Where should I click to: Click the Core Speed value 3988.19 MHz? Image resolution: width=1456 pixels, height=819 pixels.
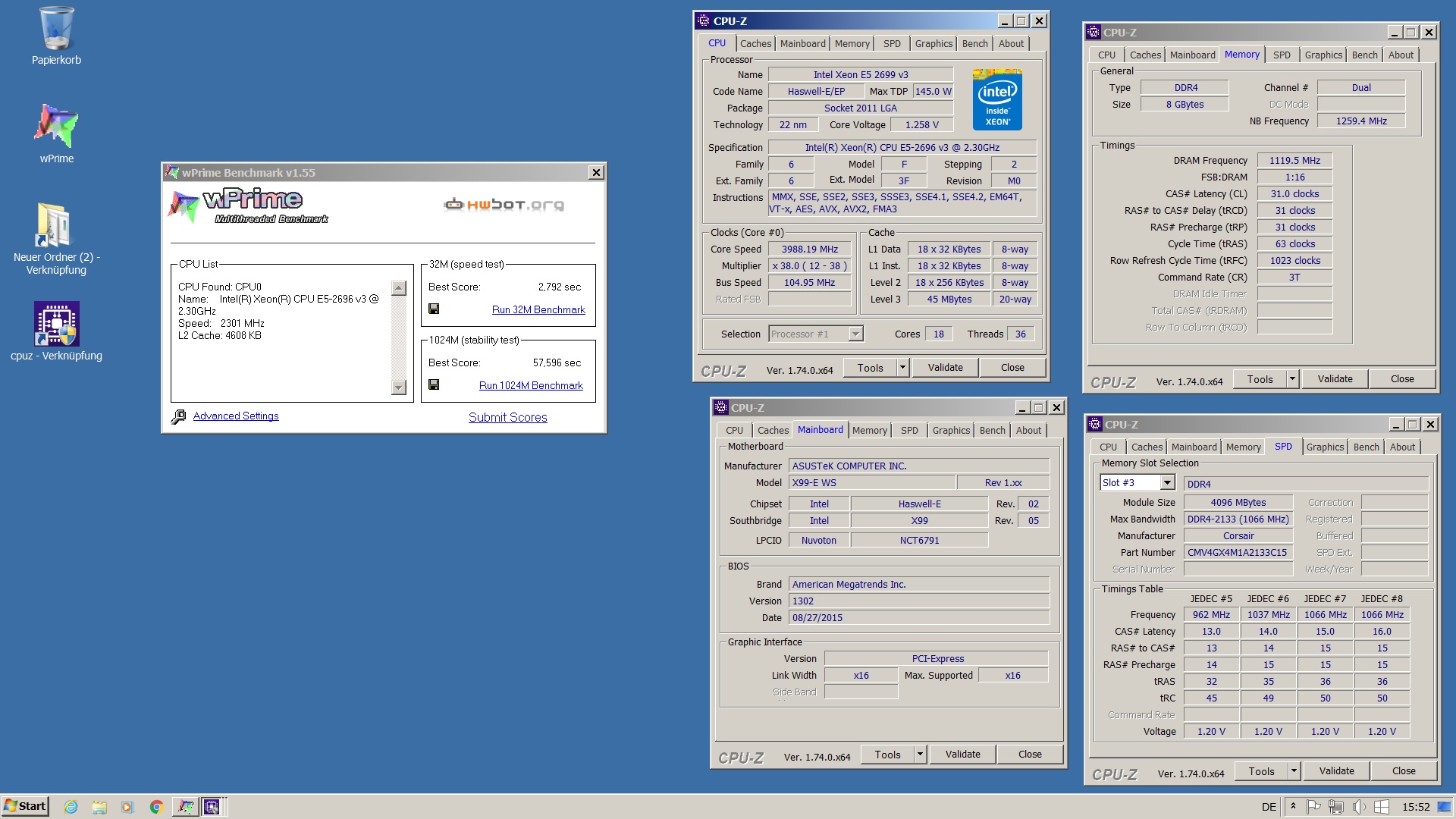click(810, 249)
